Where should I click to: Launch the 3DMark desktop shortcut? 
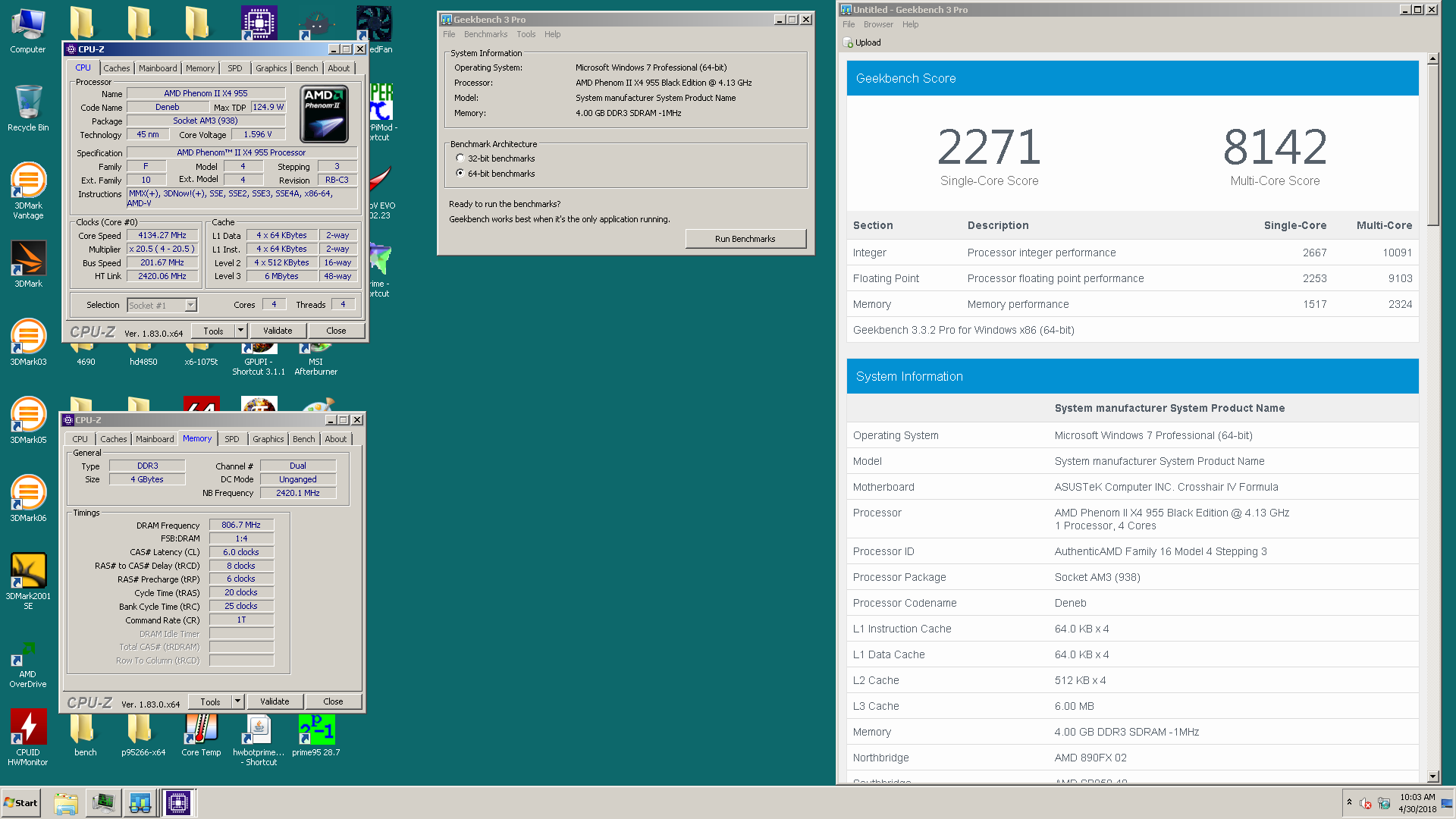point(28,264)
